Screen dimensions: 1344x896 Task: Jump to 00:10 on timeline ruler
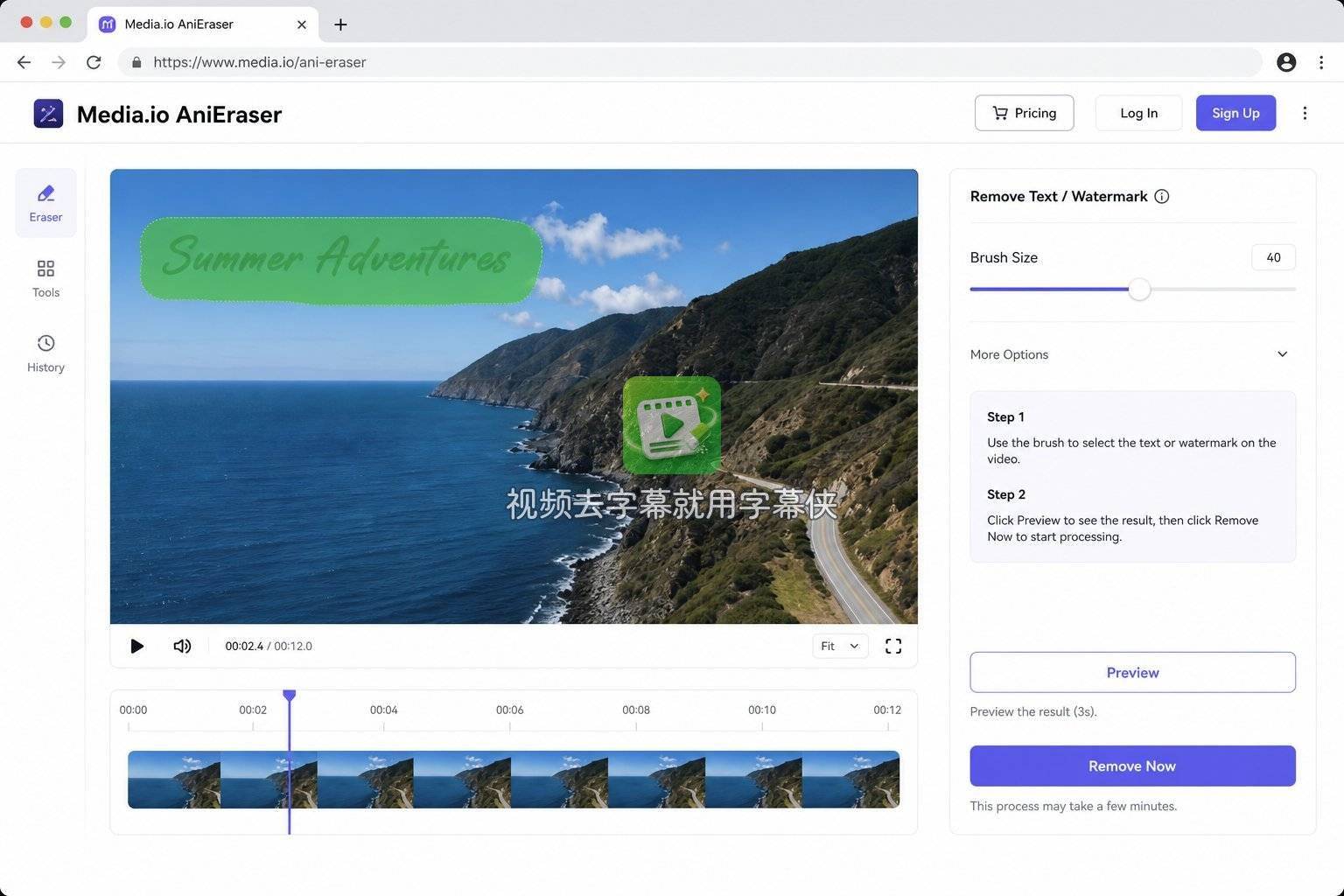(x=762, y=710)
